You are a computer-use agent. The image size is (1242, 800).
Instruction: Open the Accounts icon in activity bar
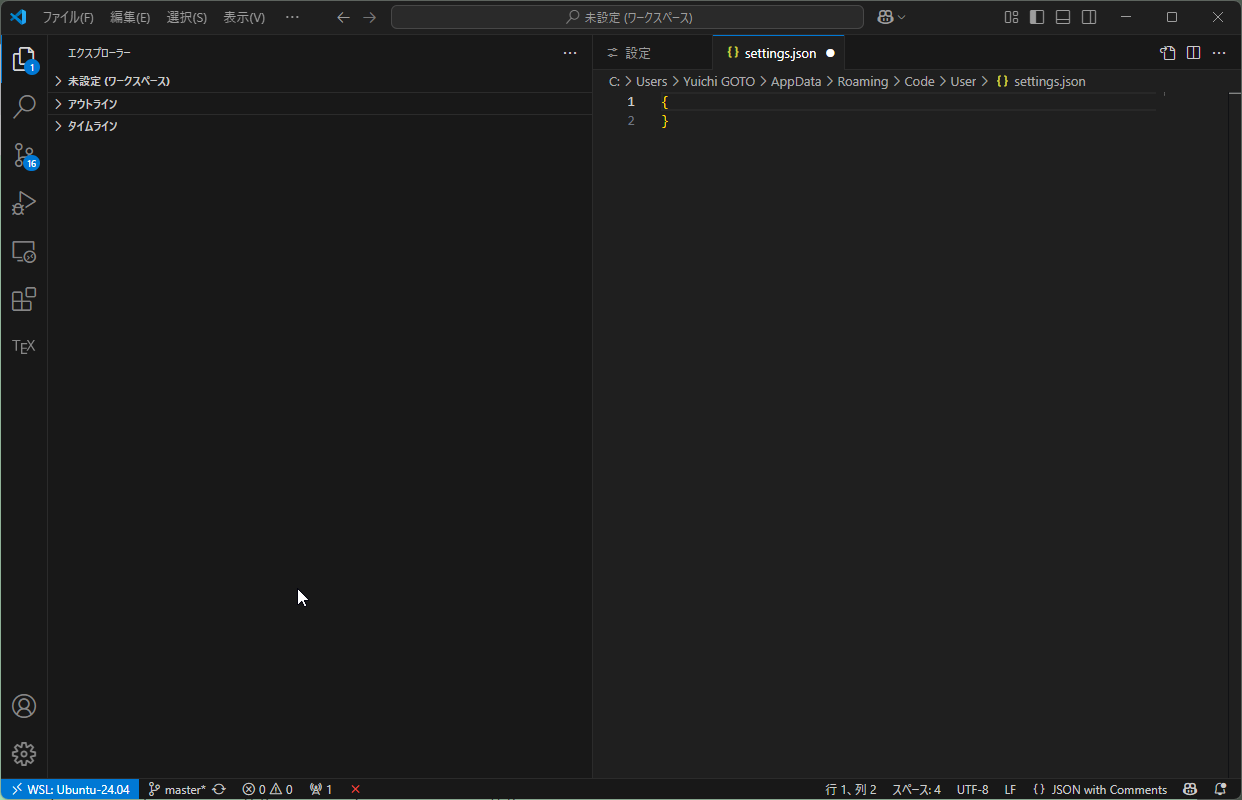coord(24,706)
